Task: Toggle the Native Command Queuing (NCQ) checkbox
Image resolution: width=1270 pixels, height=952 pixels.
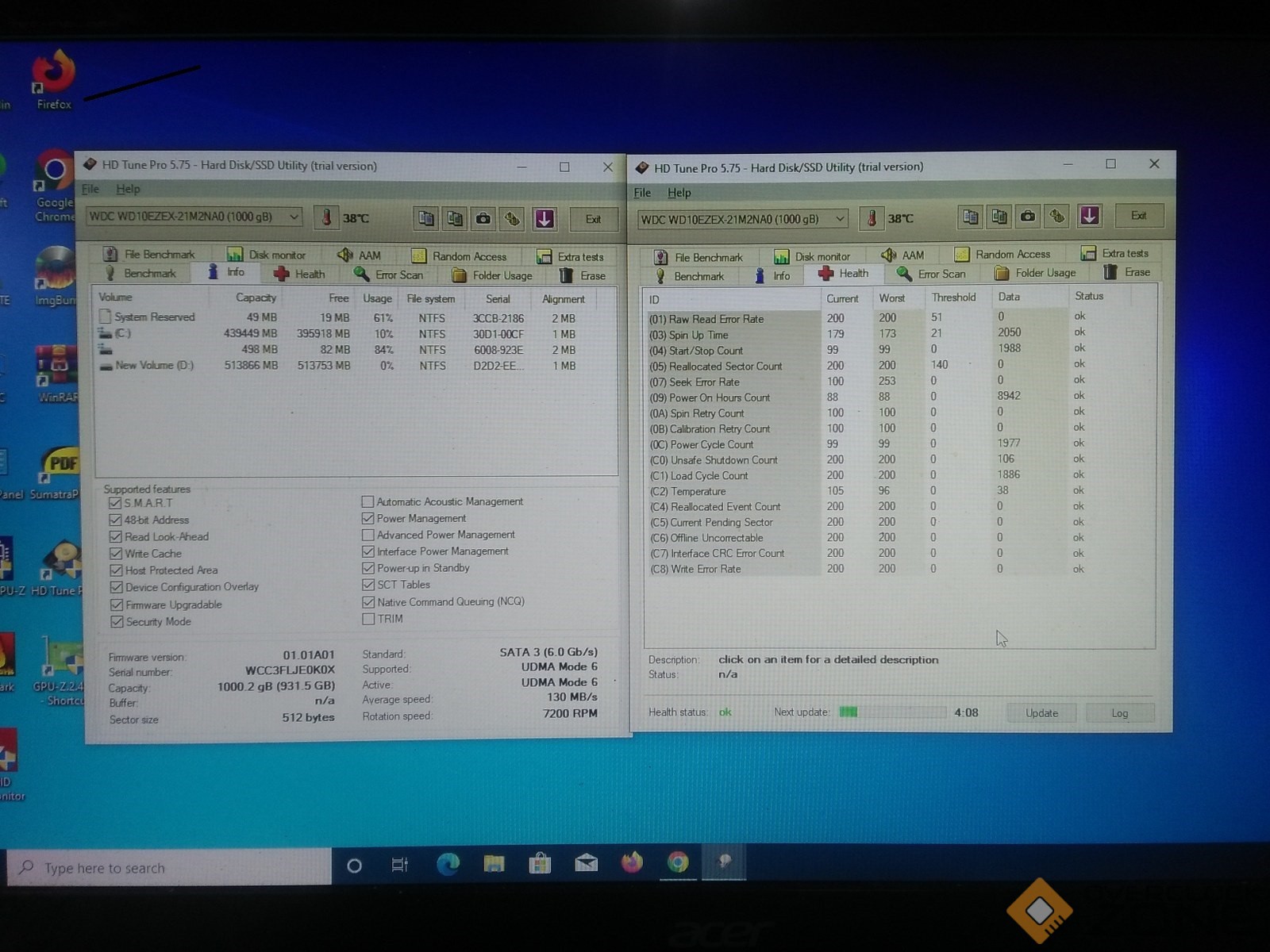Action: point(368,602)
